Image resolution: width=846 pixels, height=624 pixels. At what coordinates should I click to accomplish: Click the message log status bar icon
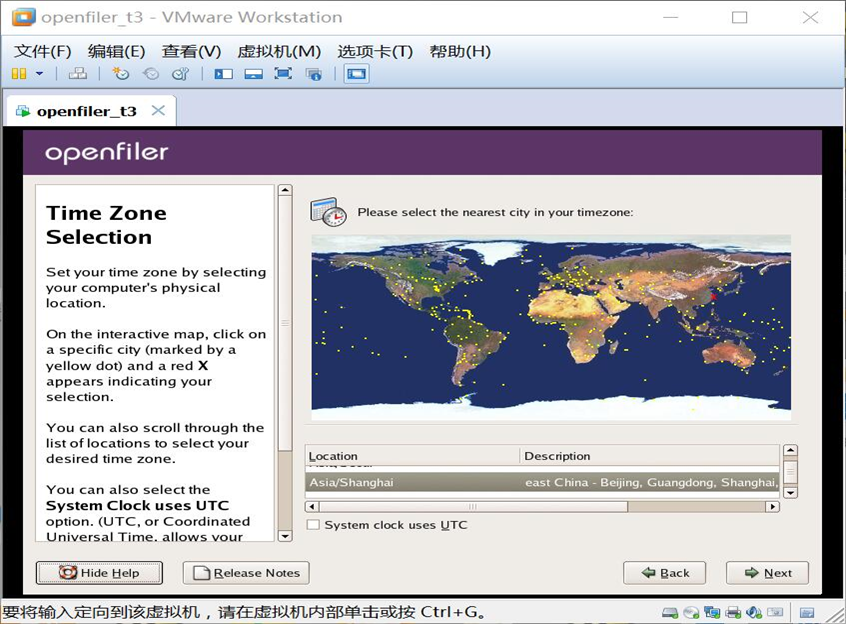(807, 612)
